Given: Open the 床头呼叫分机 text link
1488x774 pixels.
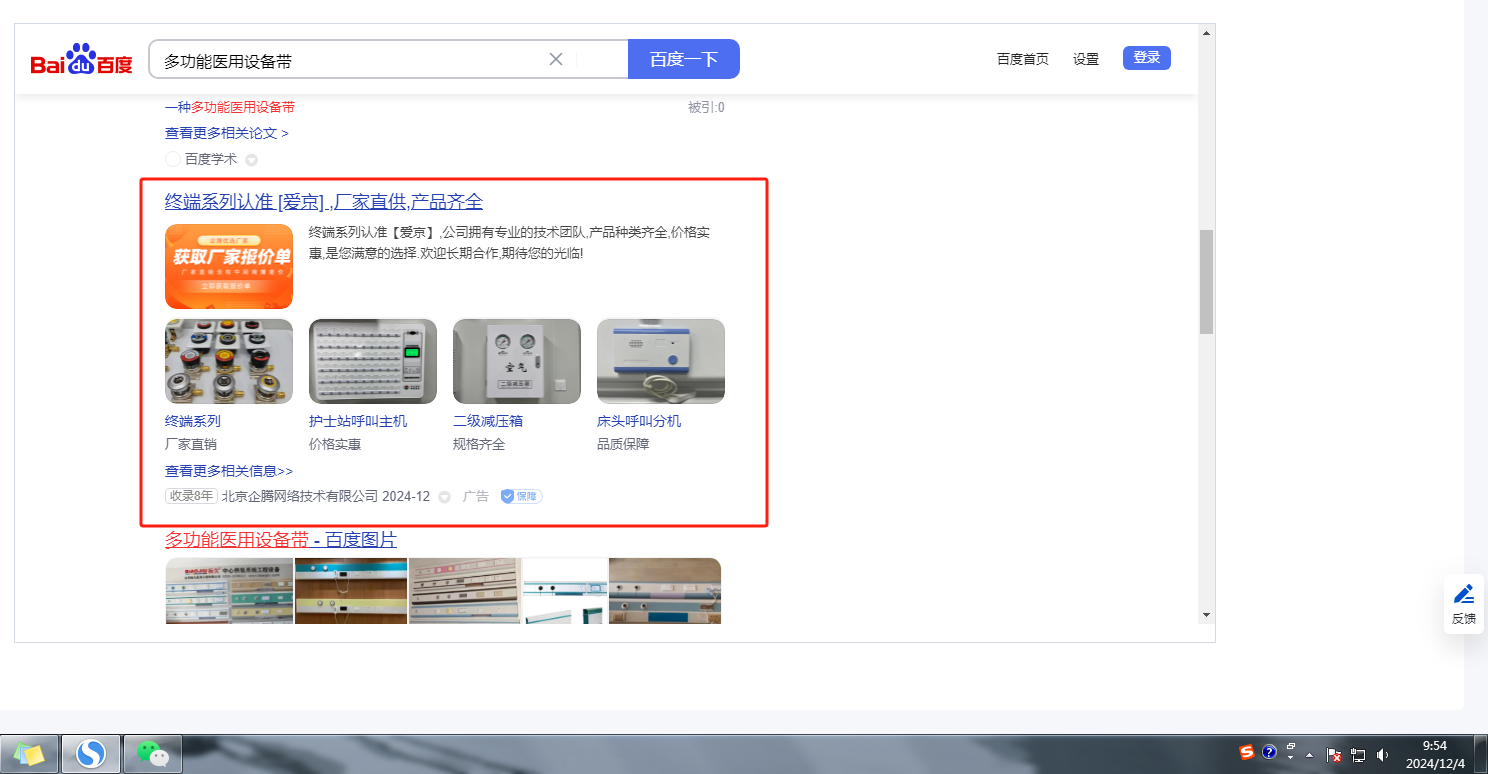Looking at the screenshot, I should [639, 421].
